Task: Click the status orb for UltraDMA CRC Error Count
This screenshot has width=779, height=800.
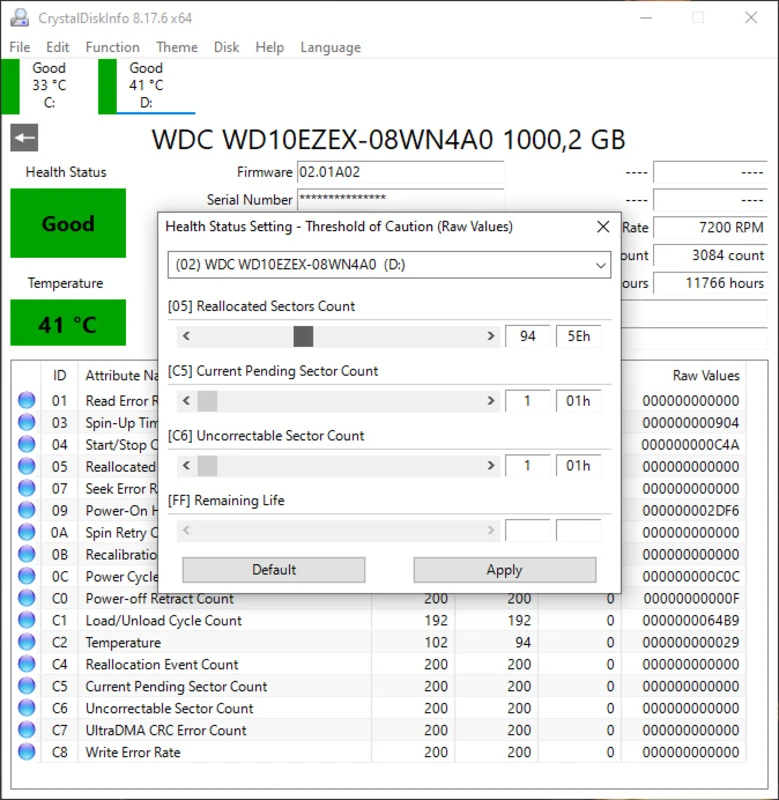Action: 27,731
